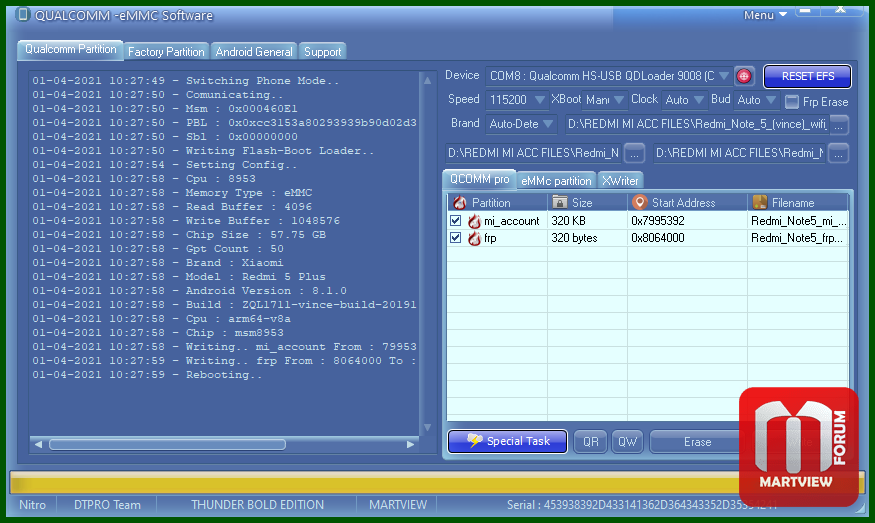The width and height of the screenshot is (875, 523).
Task: Click flame icon on mi_account row
Action: pos(474,221)
